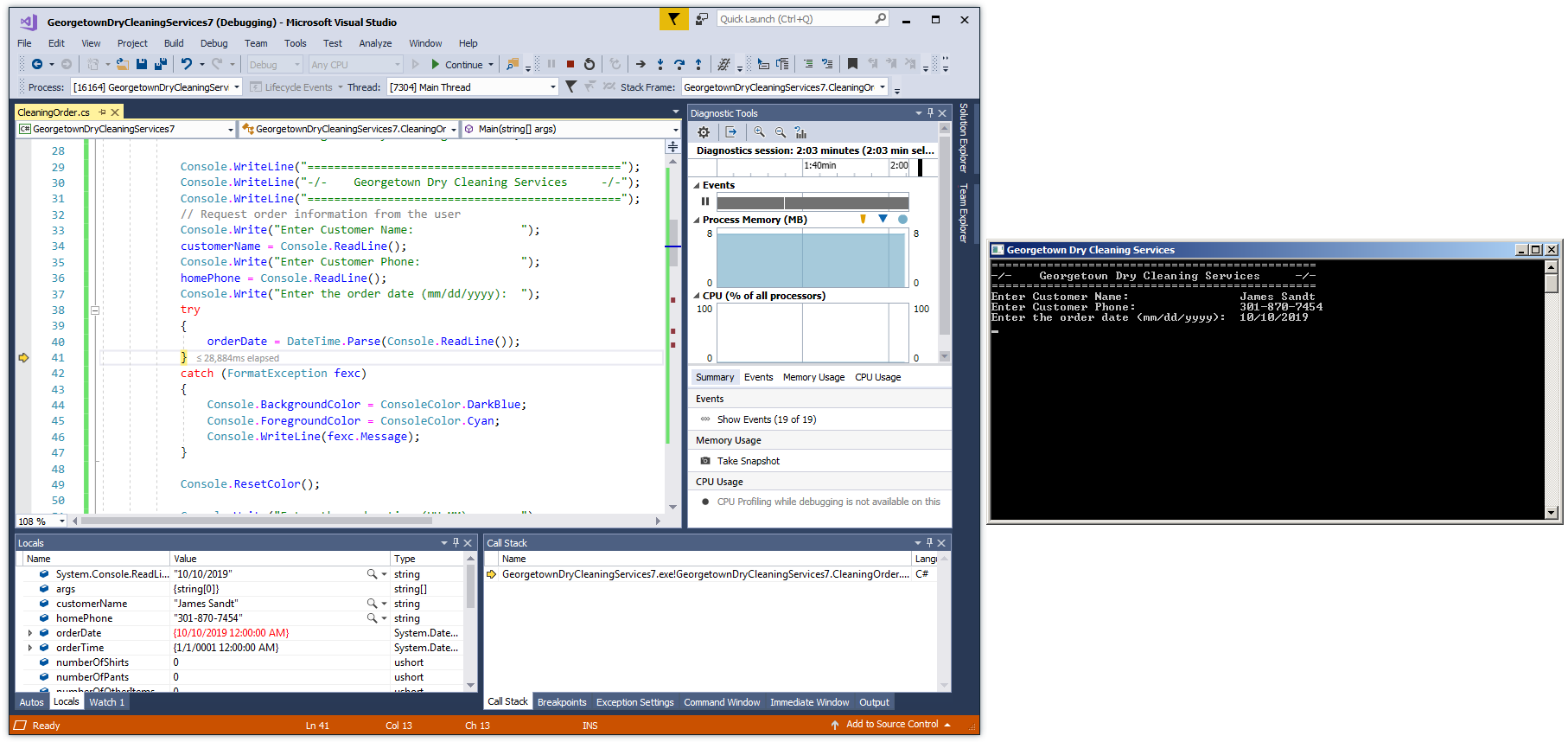
Task: Click the Navigate Backward arrow in toolbar
Action: 37,64
